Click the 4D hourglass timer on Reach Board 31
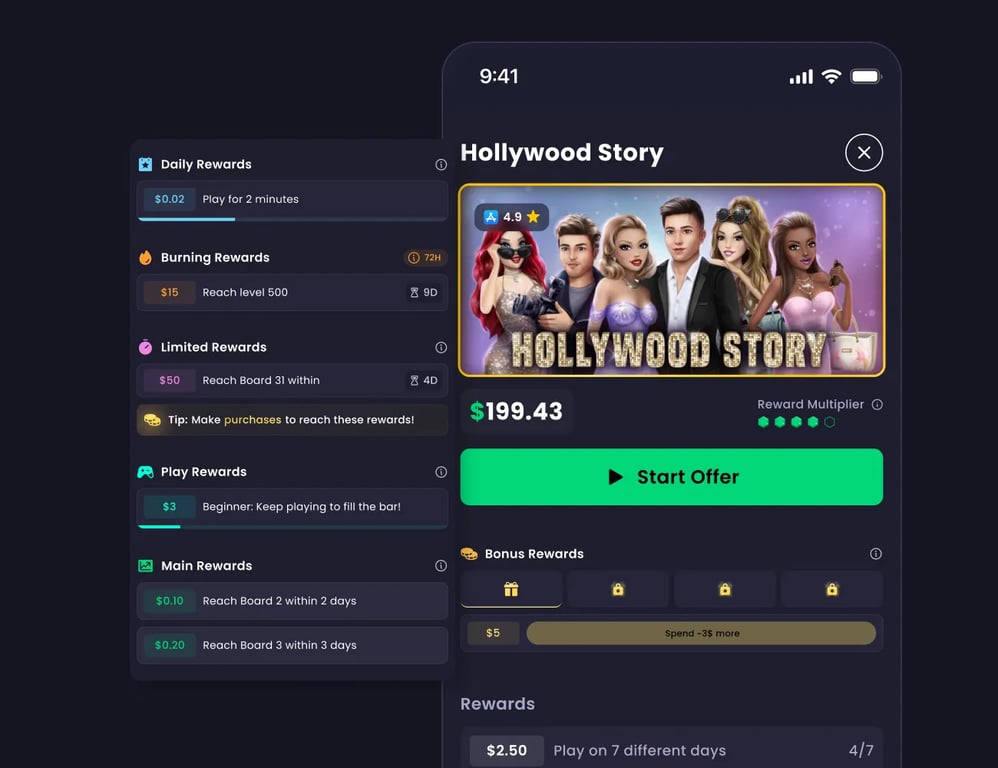 pyautogui.click(x=423, y=381)
